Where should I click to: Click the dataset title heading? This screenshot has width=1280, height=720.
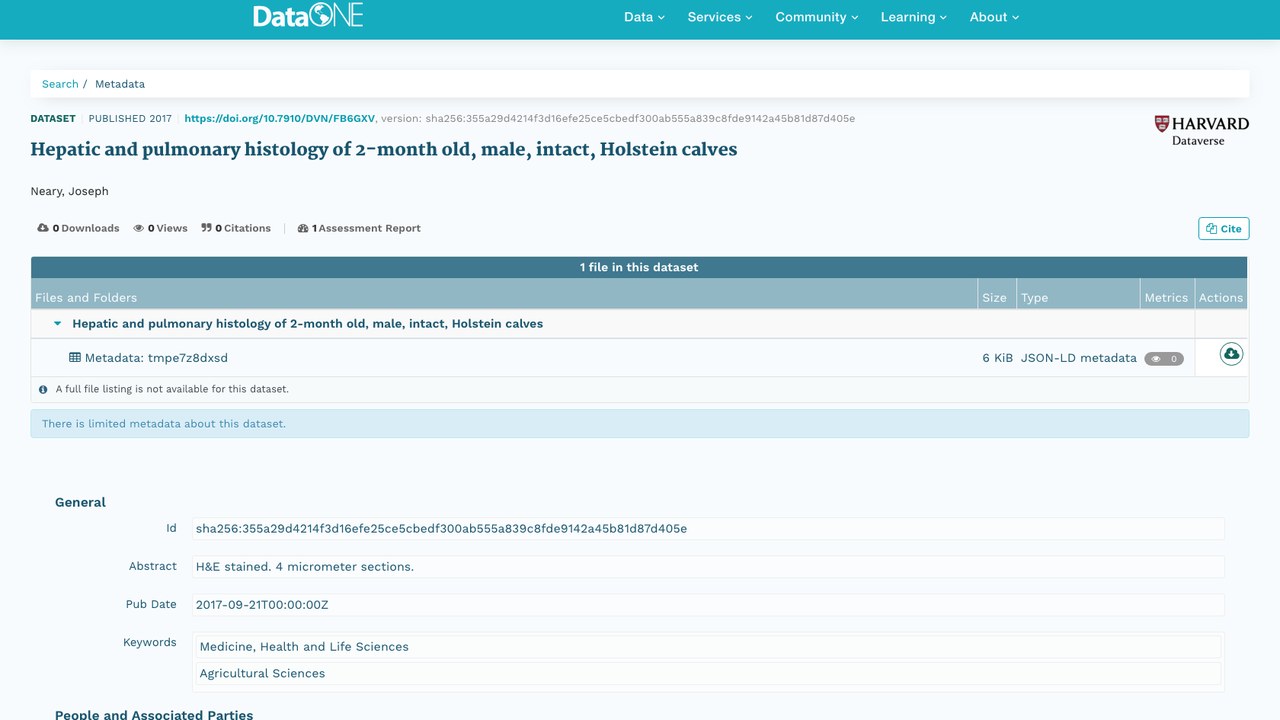click(384, 149)
